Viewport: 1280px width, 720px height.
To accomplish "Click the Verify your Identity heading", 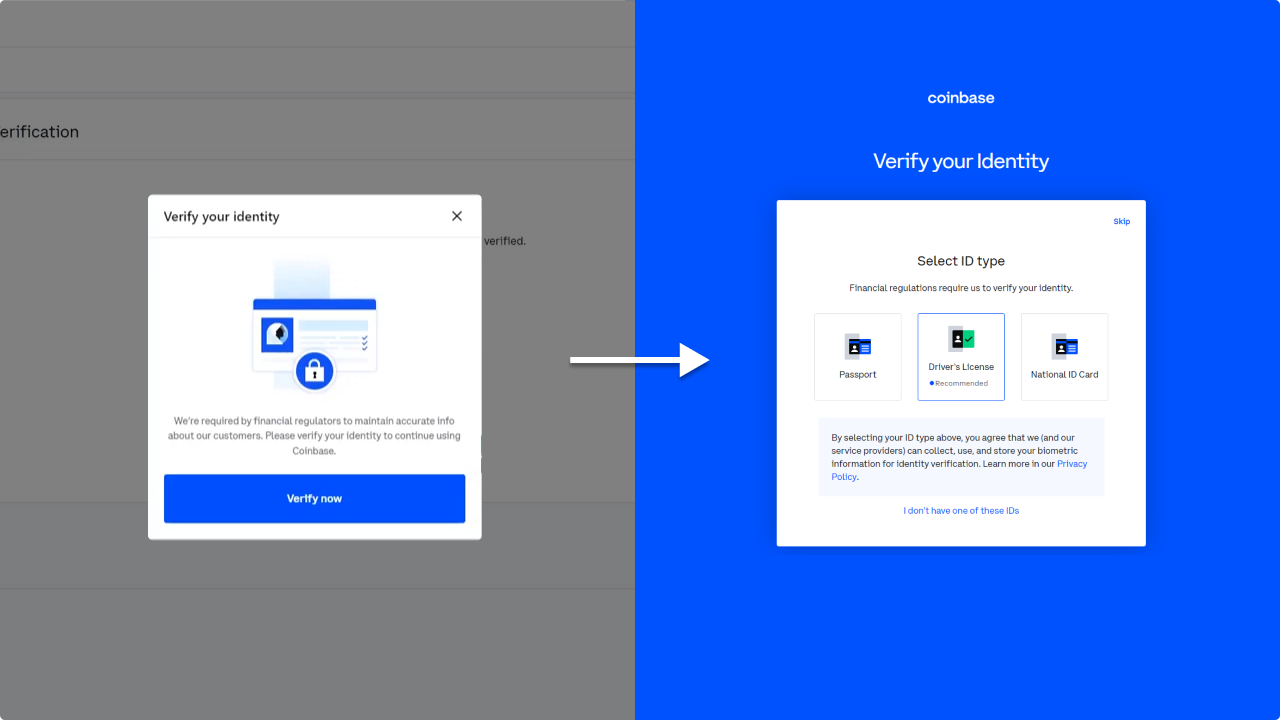I will (961, 161).
